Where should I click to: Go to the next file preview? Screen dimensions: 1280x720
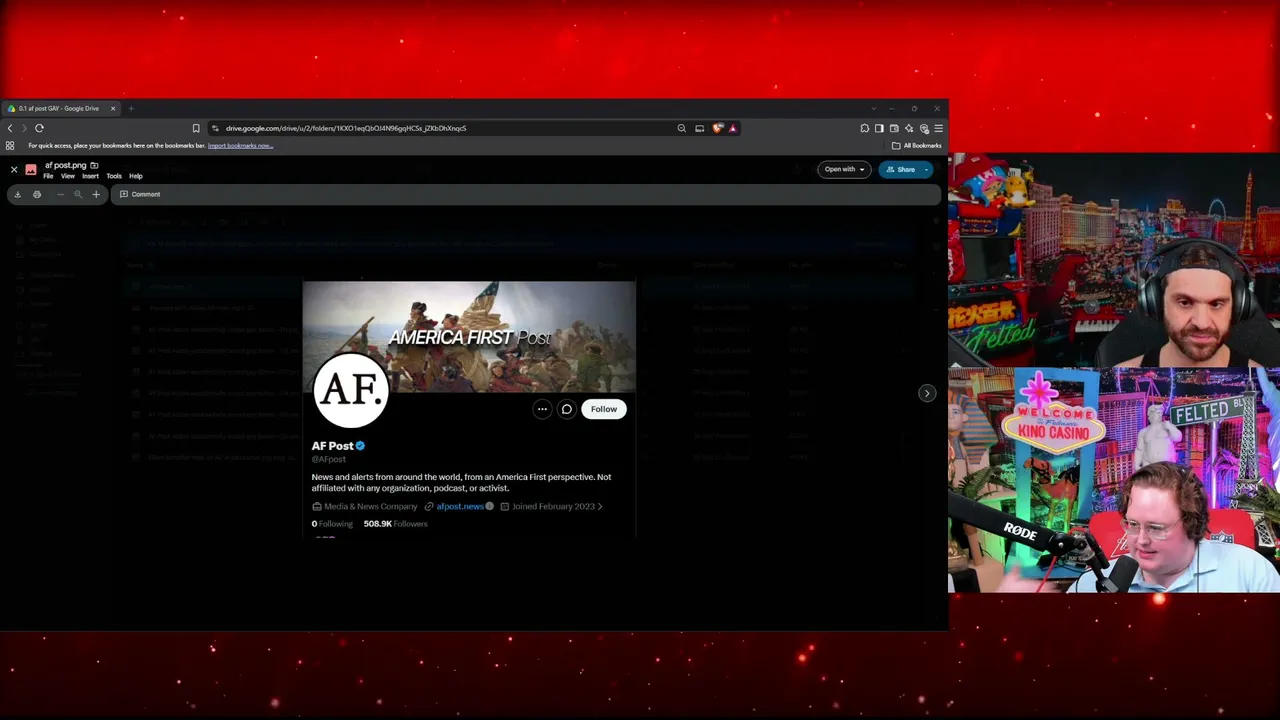coord(927,393)
